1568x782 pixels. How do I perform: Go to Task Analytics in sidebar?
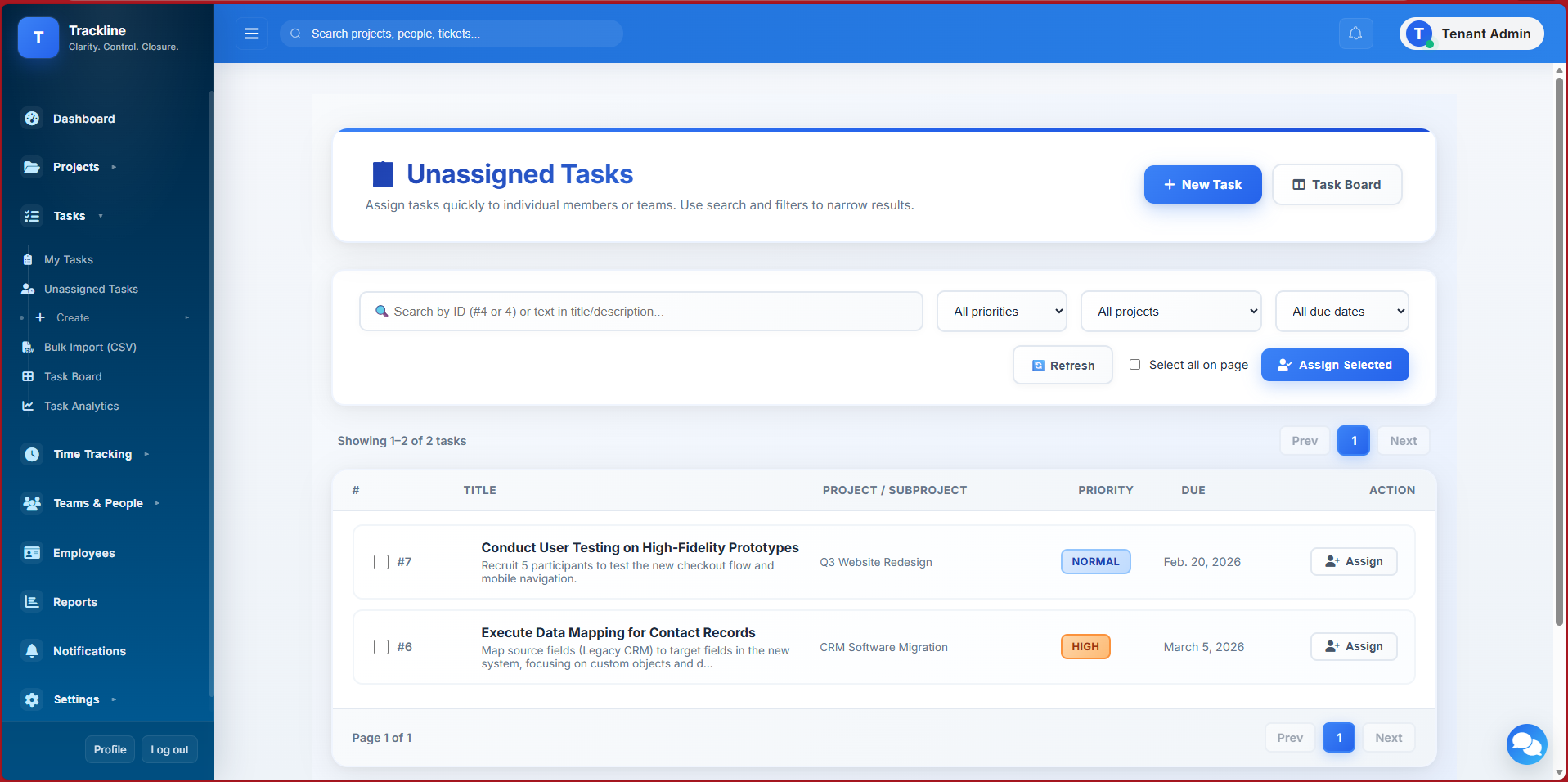(81, 406)
